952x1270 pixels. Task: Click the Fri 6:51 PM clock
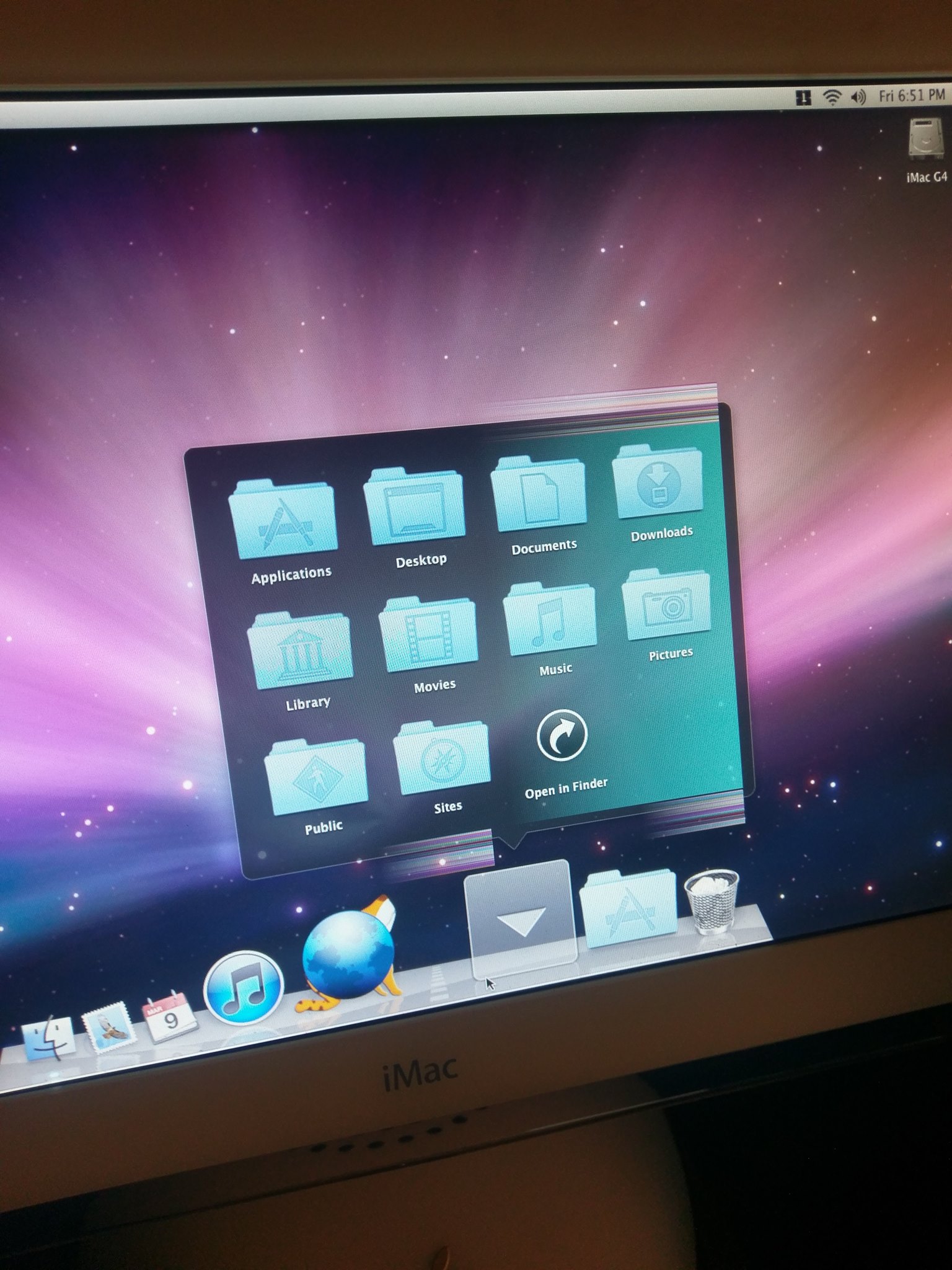(912, 95)
